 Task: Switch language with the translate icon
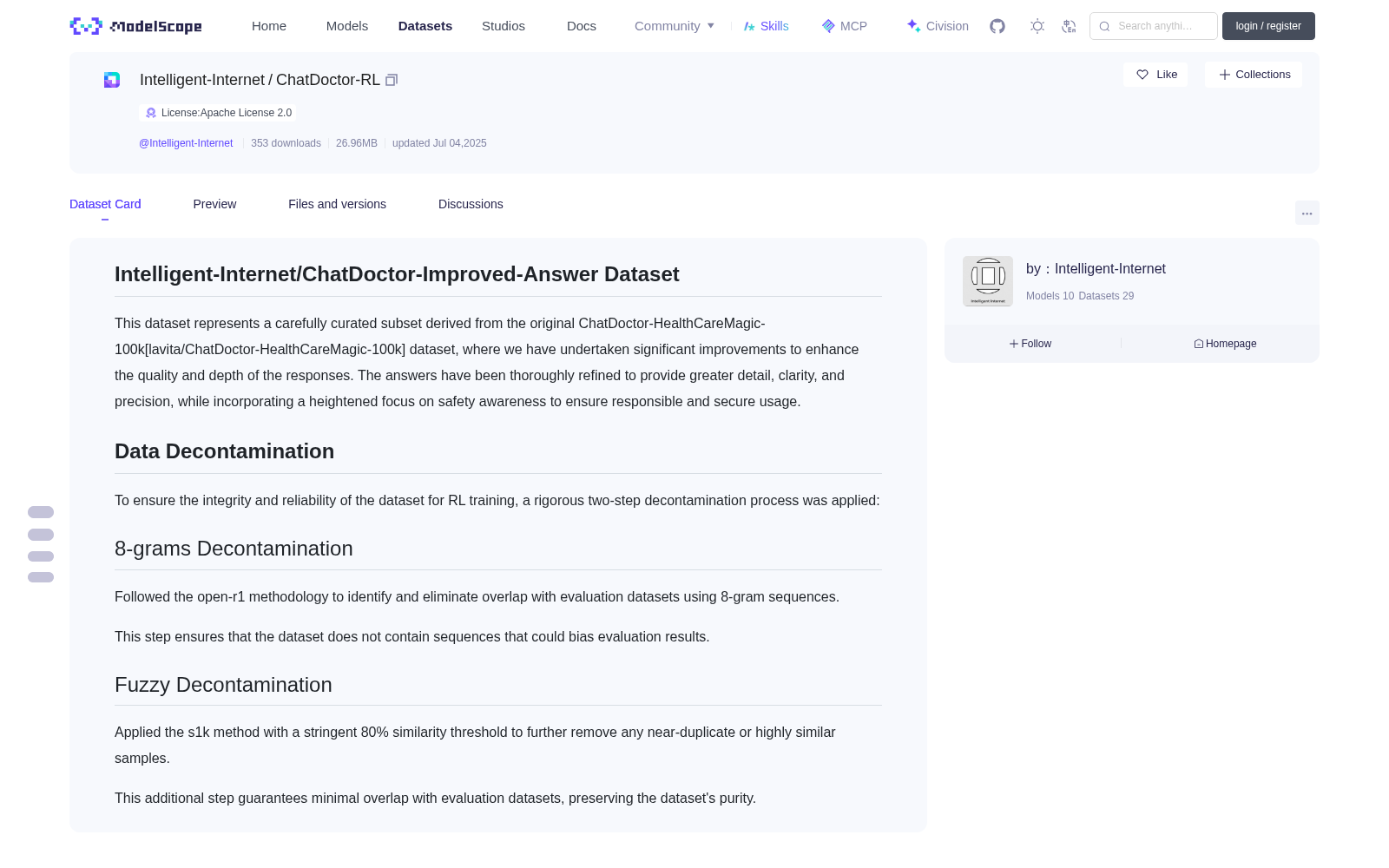(1069, 26)
